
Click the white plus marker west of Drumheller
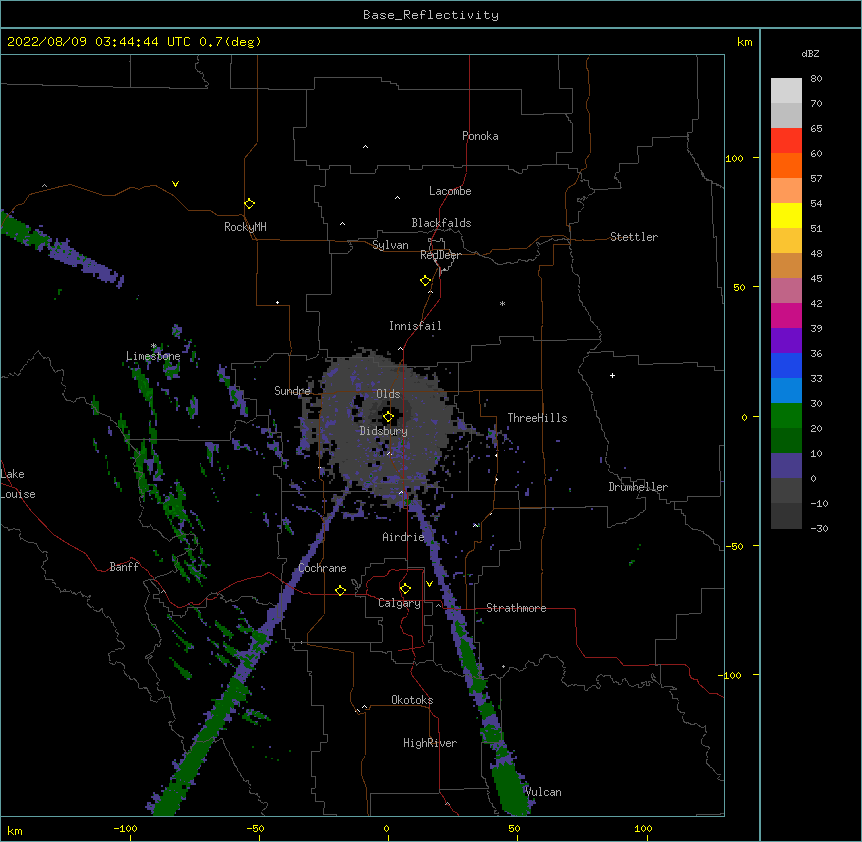pyautogui.click(x=612, y=375)
